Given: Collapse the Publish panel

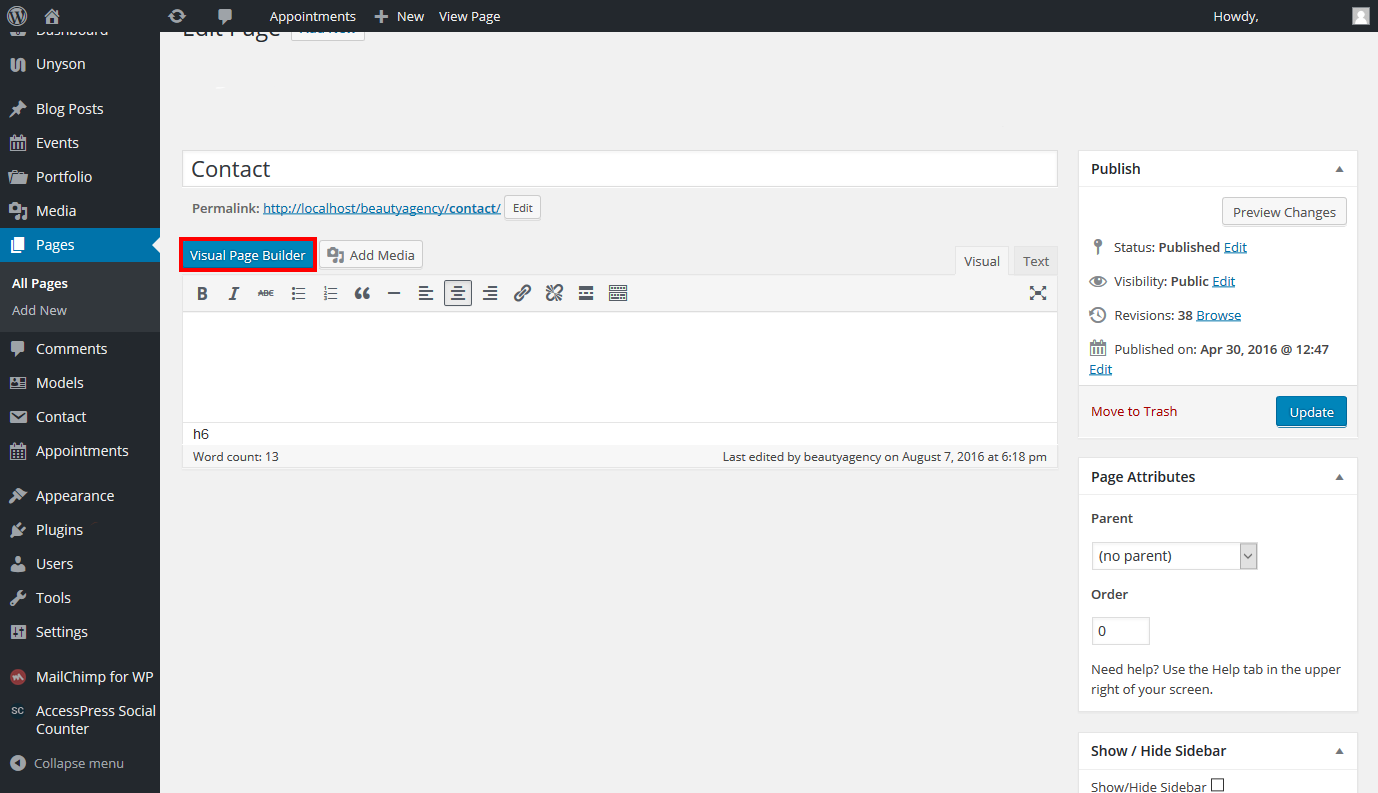Looking at the screenshot, I should tap(1339, 169).
